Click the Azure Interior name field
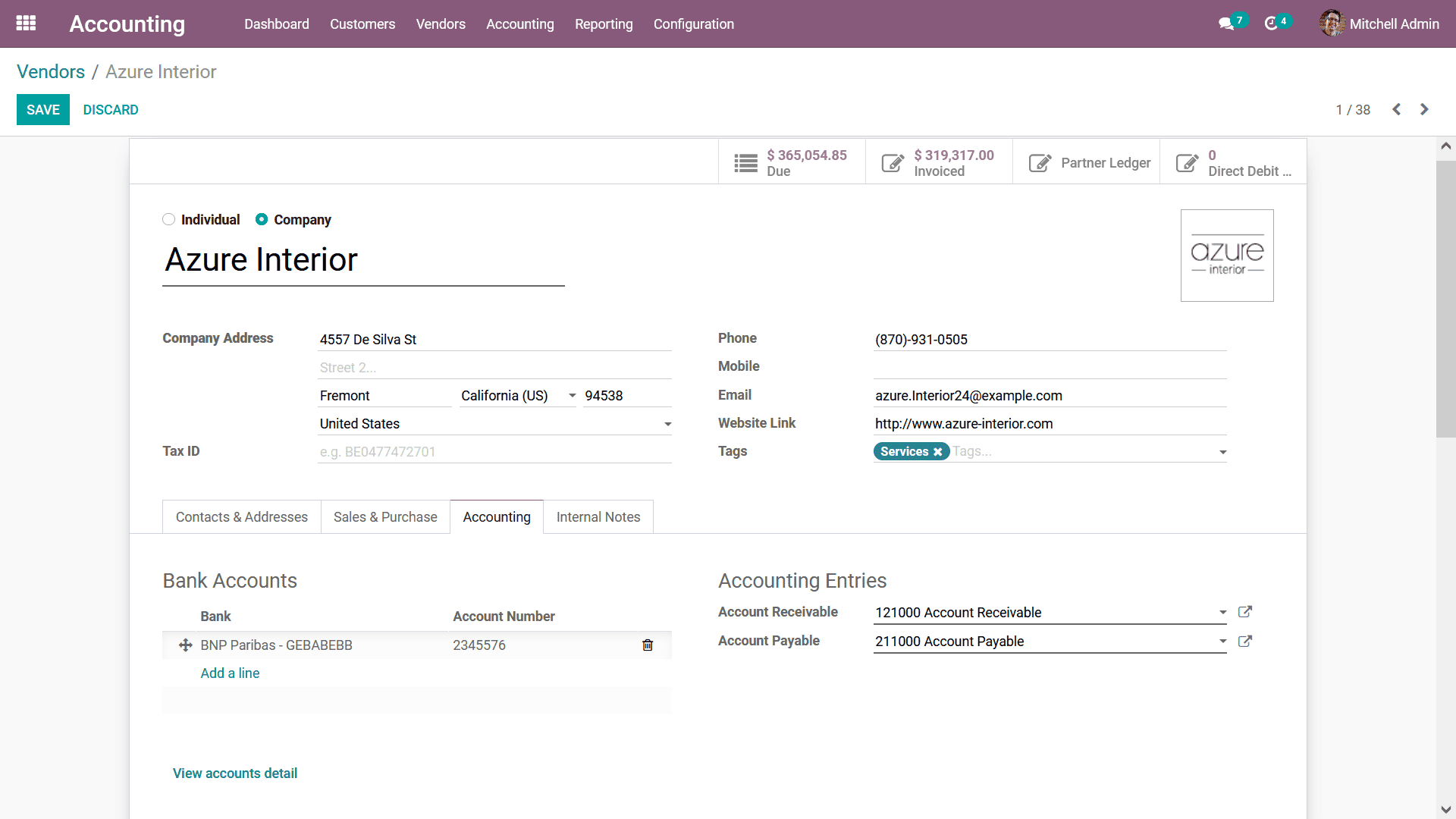 point(363,260)
